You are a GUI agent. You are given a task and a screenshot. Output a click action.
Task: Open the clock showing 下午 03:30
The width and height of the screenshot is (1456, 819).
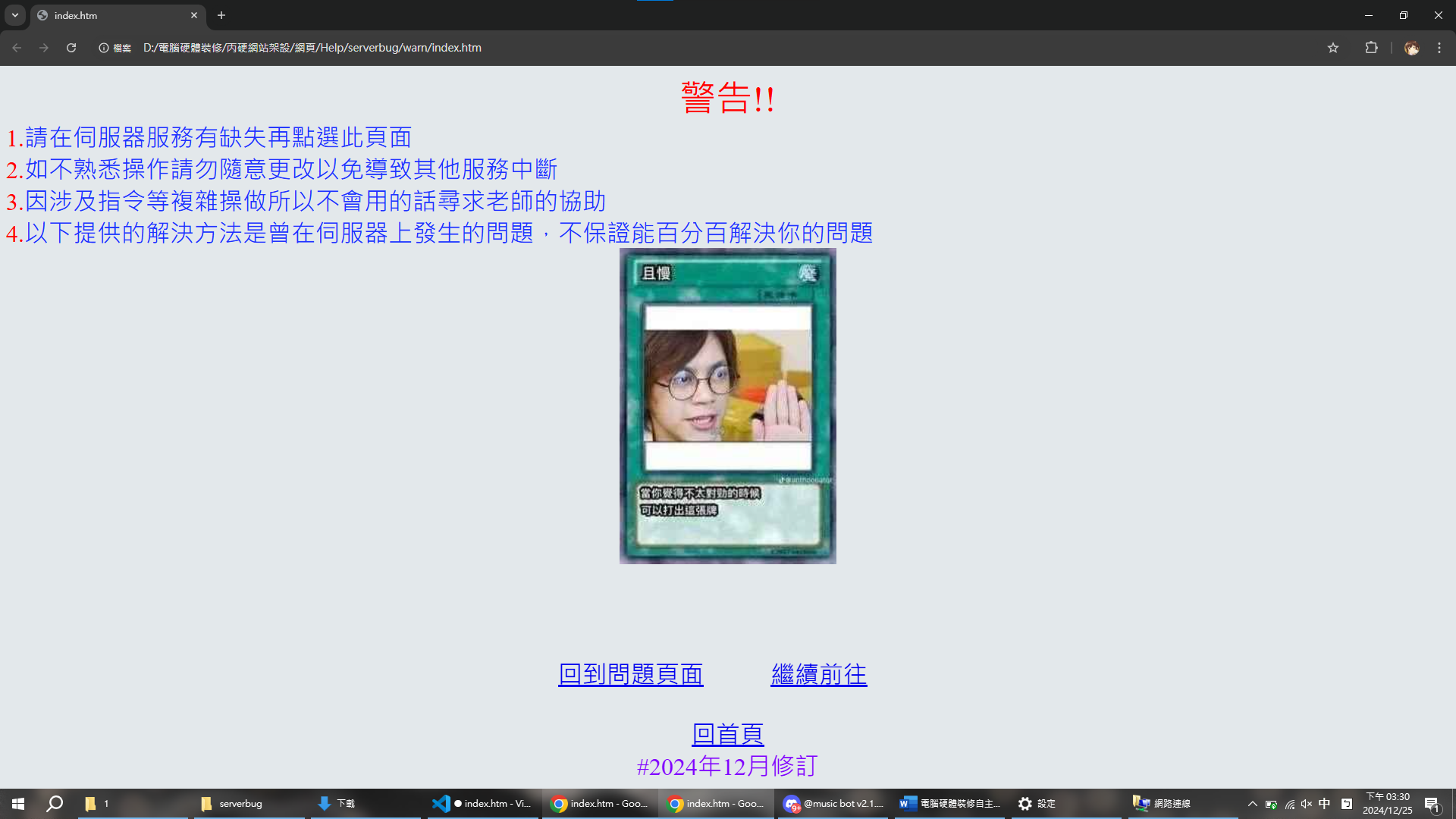click(1388, 804)
